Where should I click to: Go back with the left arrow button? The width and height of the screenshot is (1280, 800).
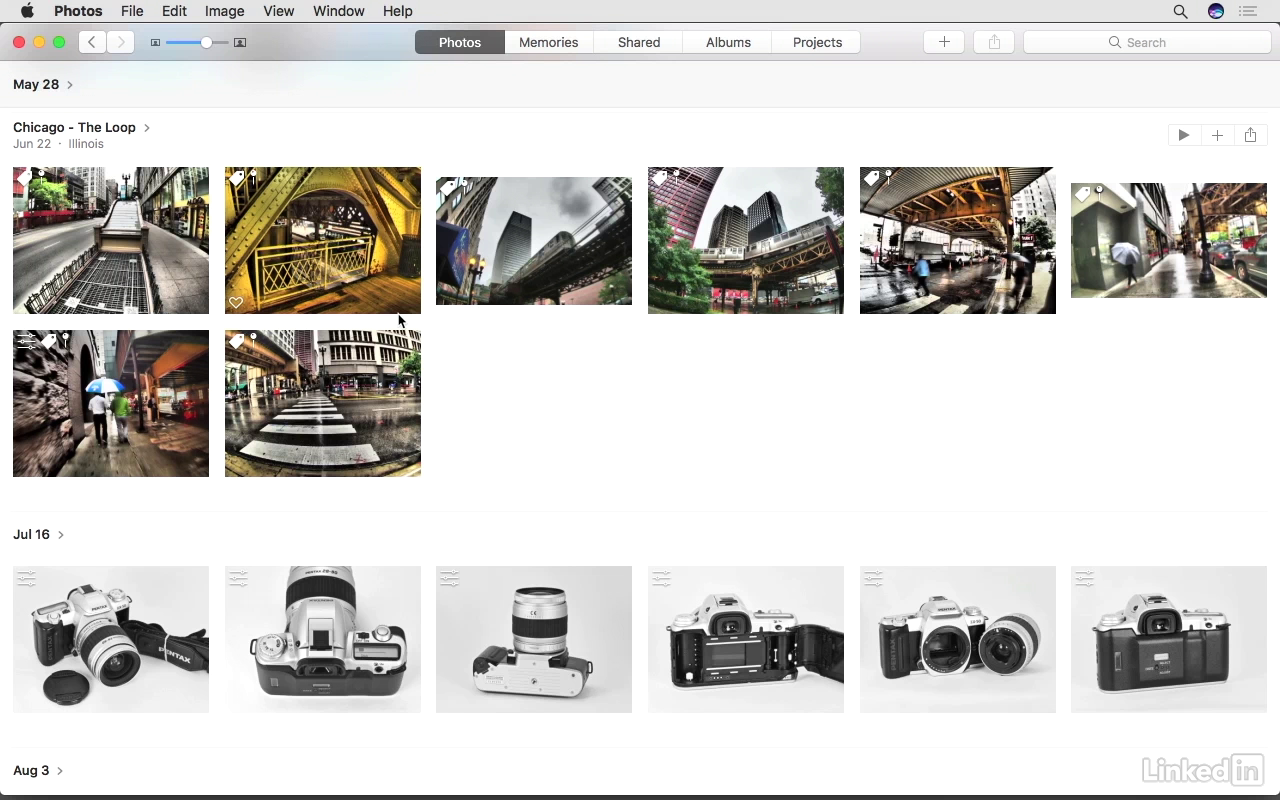click(x=92, y=42)
